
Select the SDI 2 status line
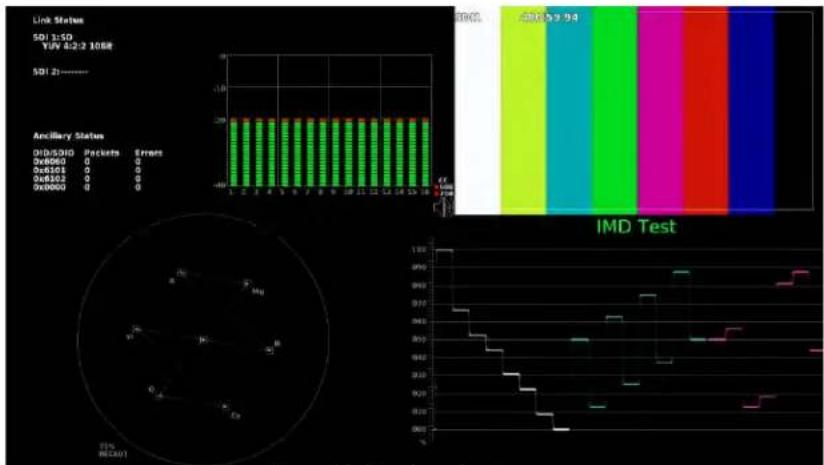click(60, 71)
